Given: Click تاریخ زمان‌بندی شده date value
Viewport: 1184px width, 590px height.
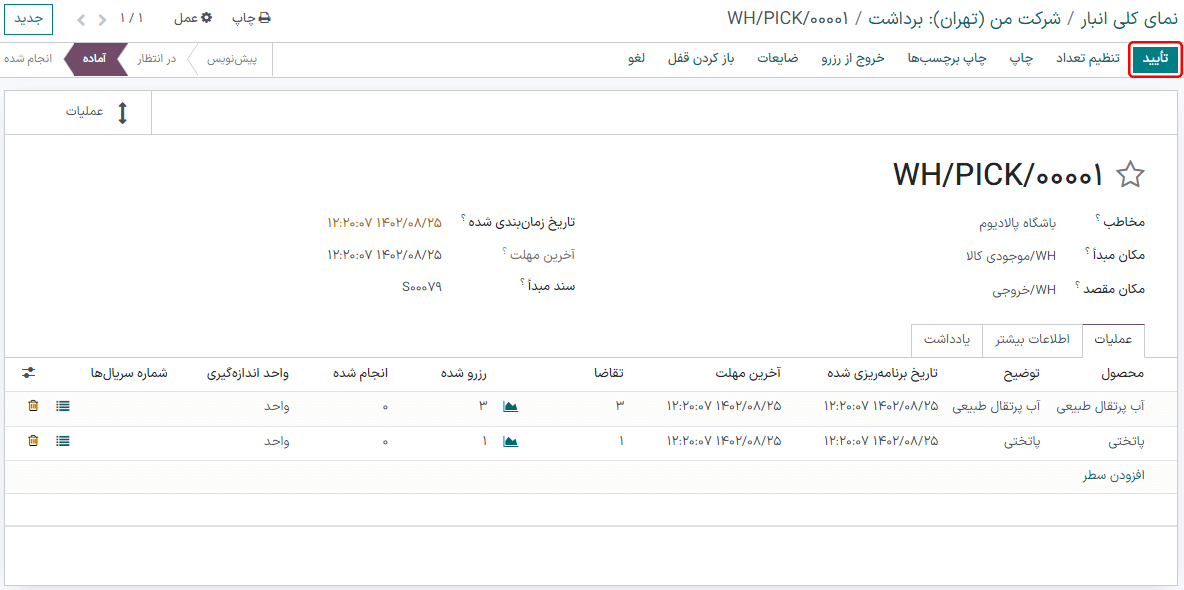Looking at the screenshot, I should (384, 222).
